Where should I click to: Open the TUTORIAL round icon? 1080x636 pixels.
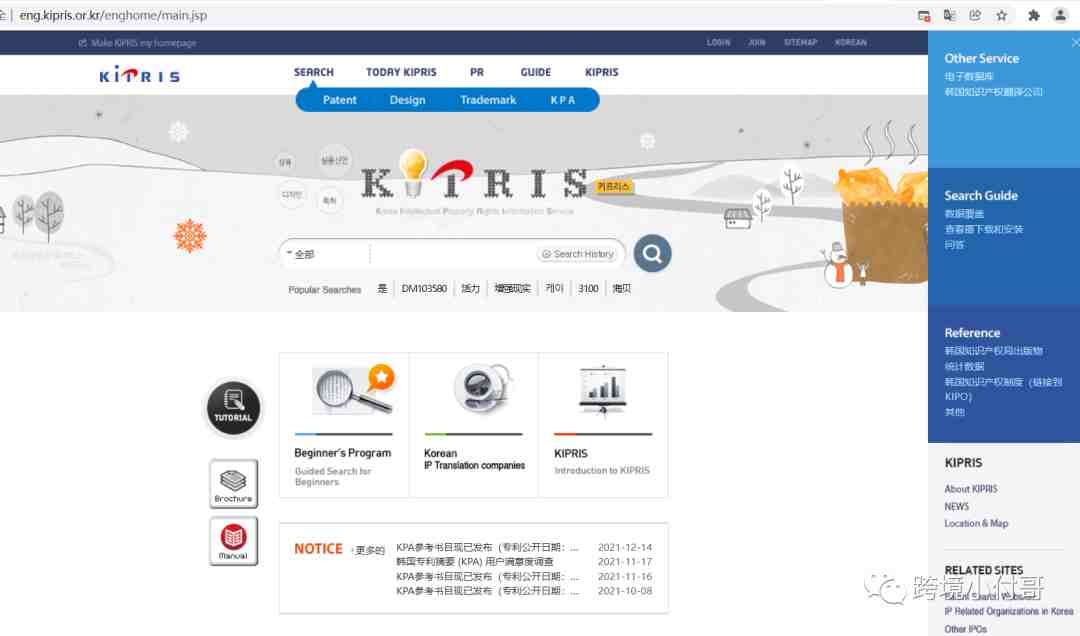point(233,408)
